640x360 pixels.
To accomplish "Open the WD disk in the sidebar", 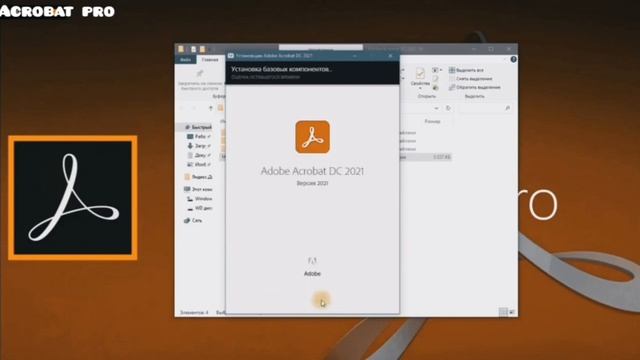I will pos(200,208).
